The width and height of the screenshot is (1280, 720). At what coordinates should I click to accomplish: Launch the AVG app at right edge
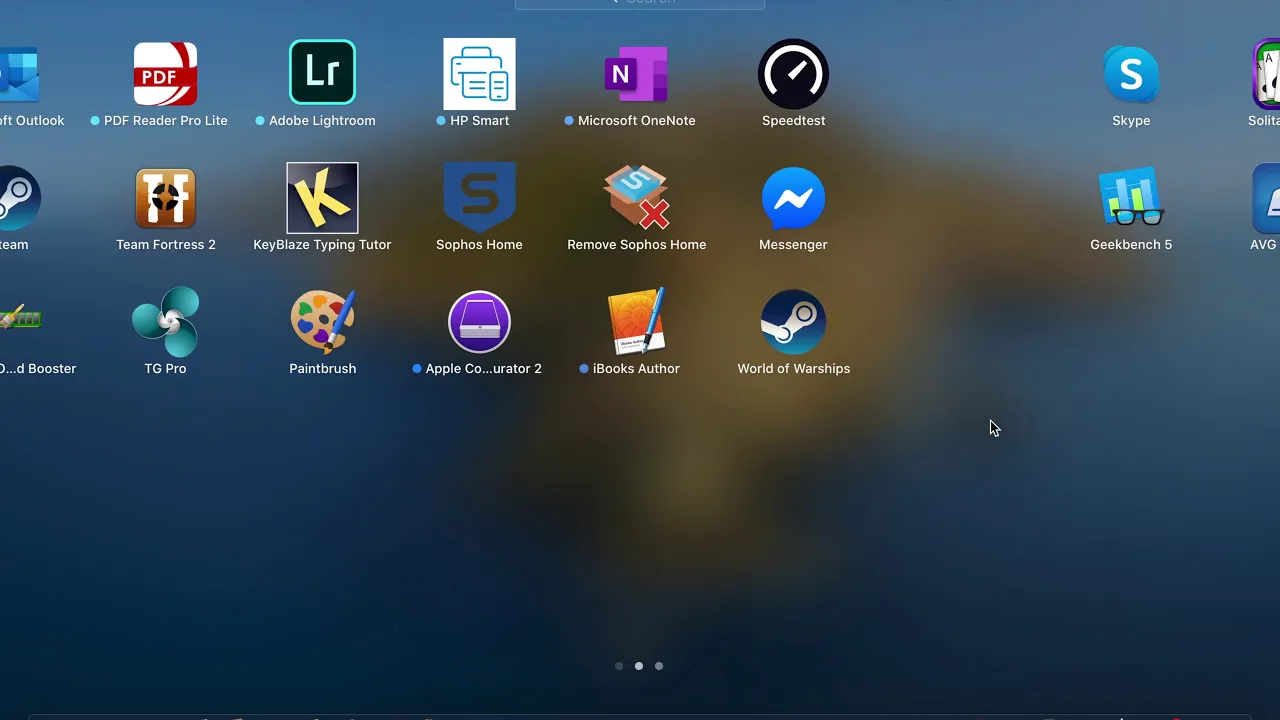point(1266,198)
